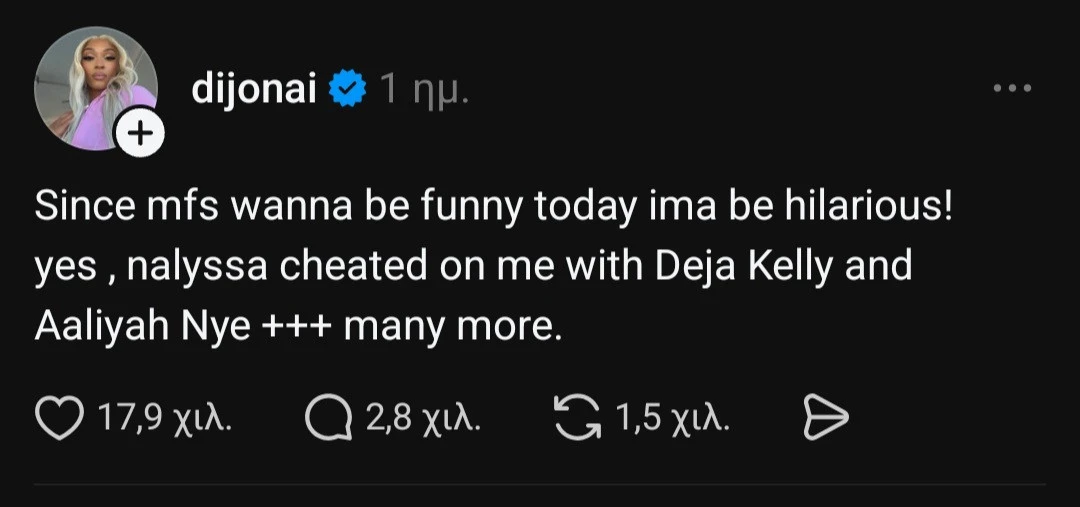Open the dijonai username link
Image resolution: width=1080 pixels, height=507 pixels.
[x=254, y=88]
